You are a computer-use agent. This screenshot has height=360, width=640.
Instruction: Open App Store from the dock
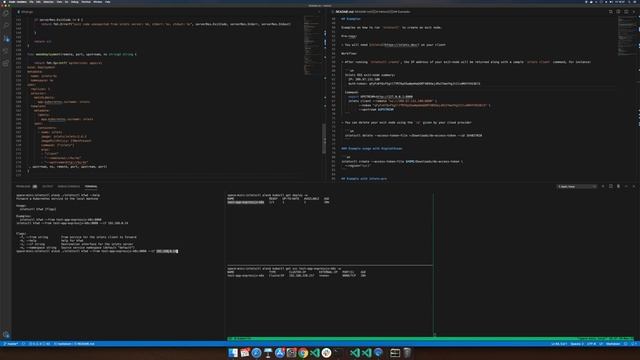tap(280, 353)
